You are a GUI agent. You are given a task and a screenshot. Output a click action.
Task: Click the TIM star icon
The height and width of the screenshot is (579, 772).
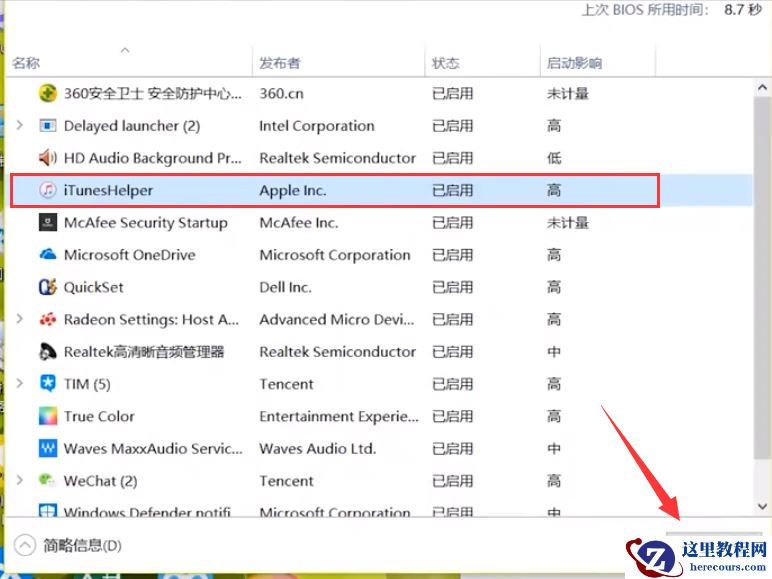click(48, 384)
